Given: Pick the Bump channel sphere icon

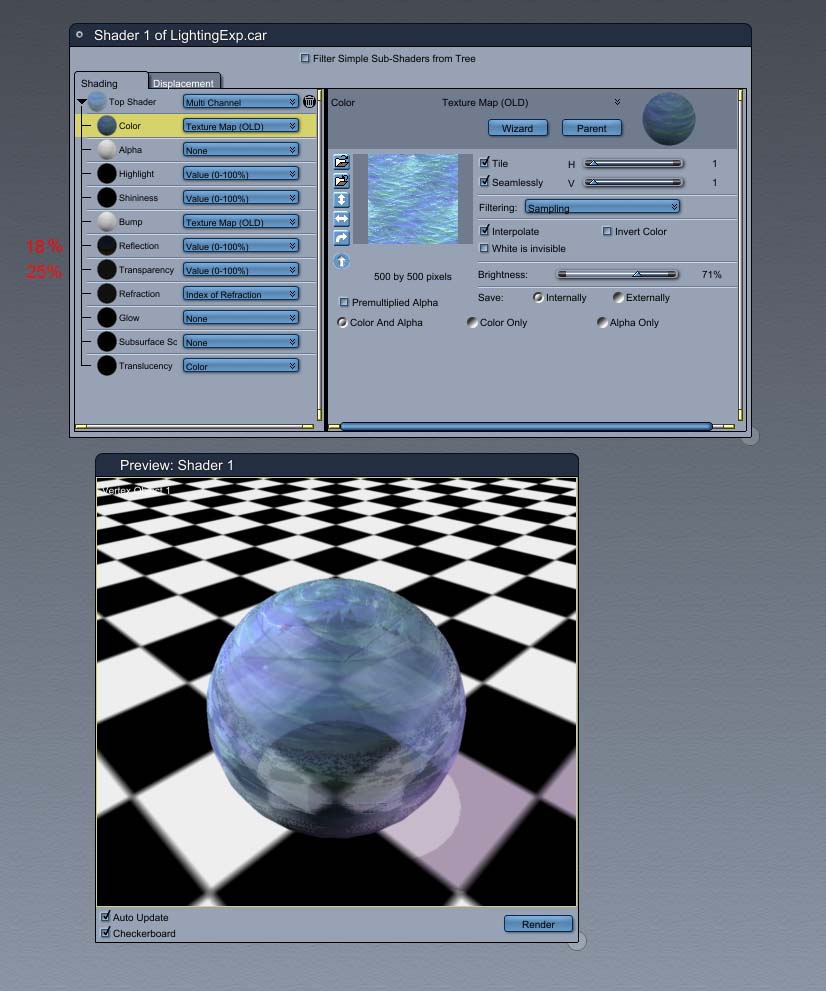Looking at the screenshot, I should [x=107, y=221].
